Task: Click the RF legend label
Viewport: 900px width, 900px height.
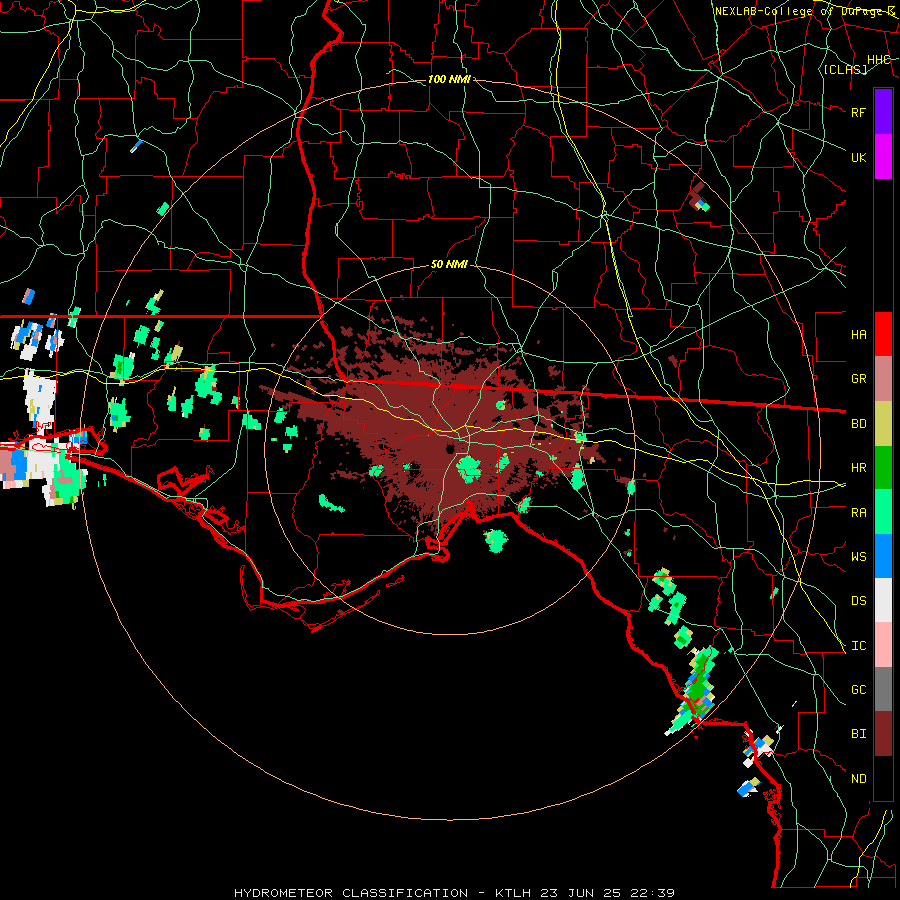Action: 858,112
